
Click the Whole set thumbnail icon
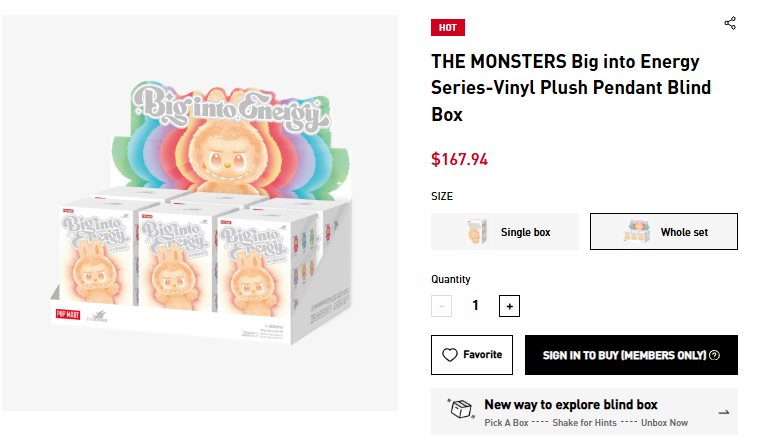pos(636,232)
